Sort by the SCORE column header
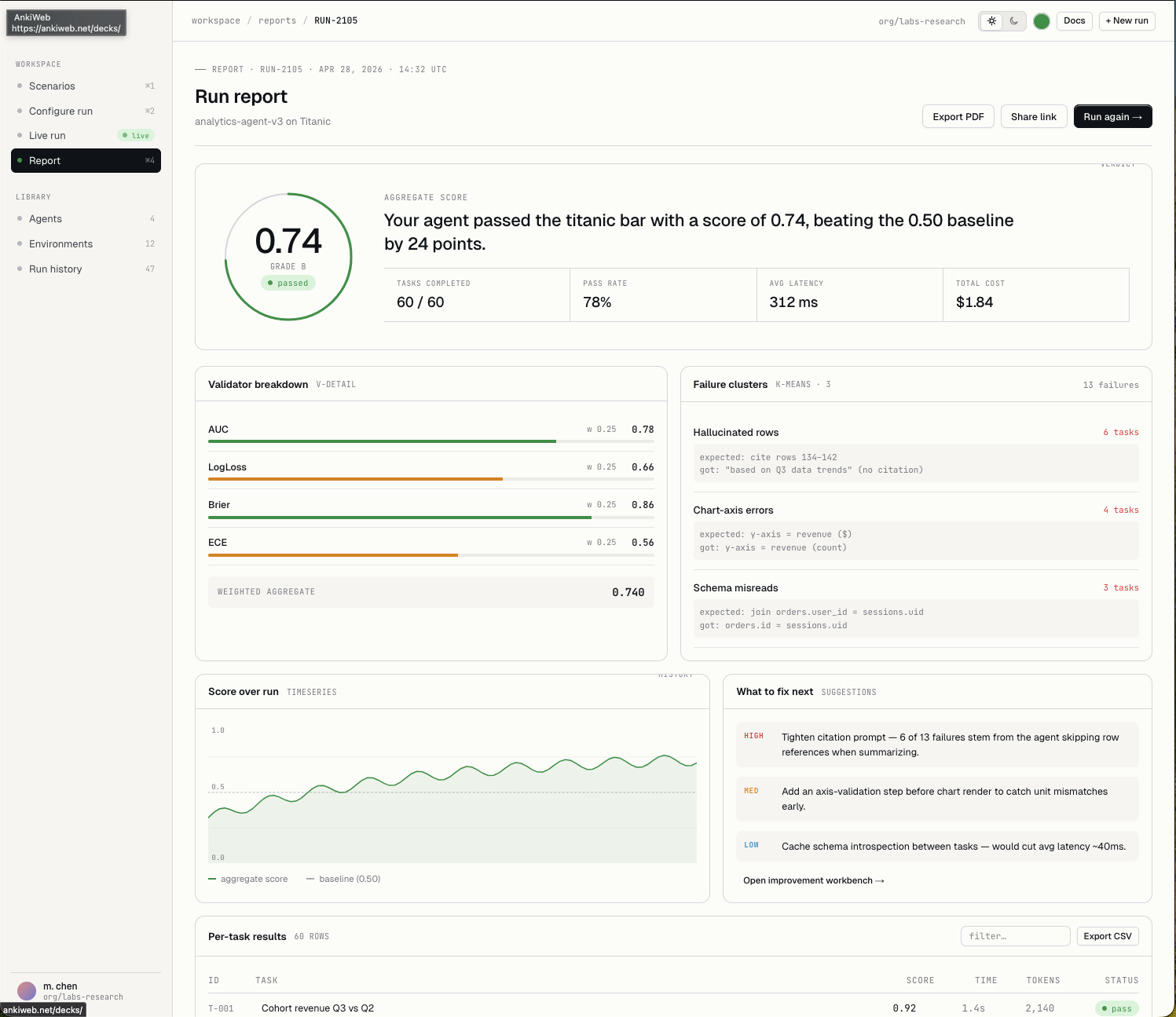The height and width of the screenshot is (1017, 1176). click(x=920, y=980)
